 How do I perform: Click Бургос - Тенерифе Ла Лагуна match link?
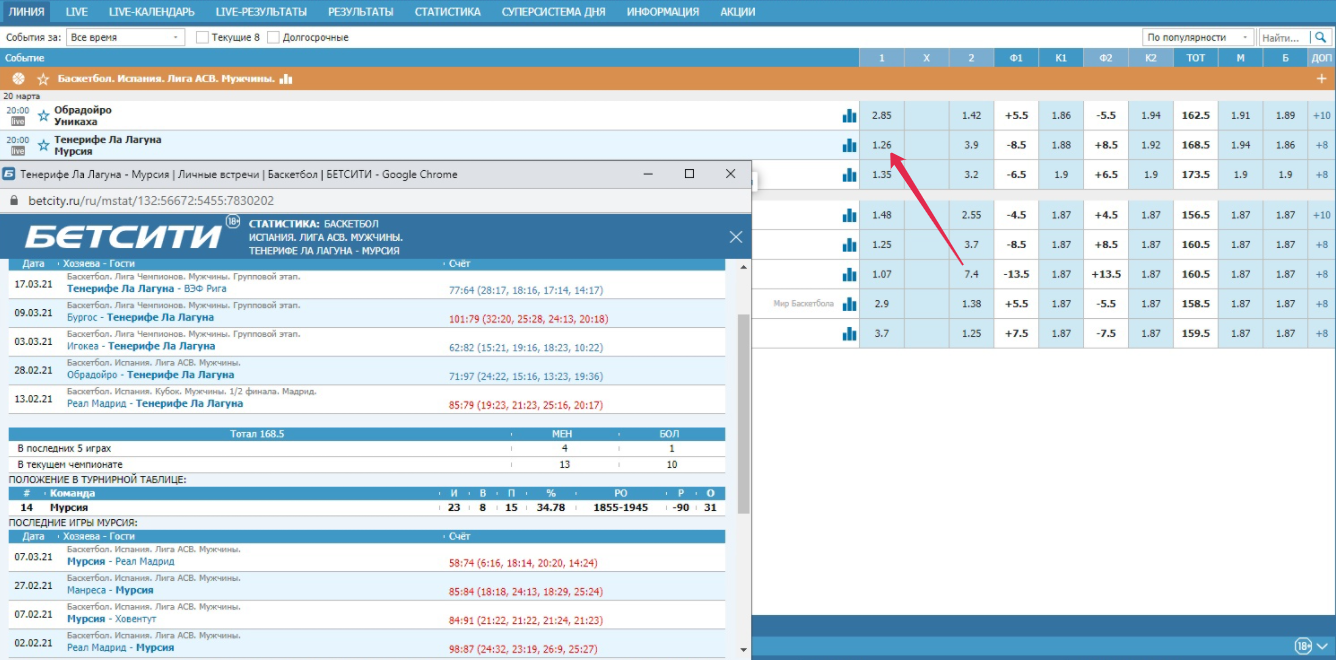140,318
